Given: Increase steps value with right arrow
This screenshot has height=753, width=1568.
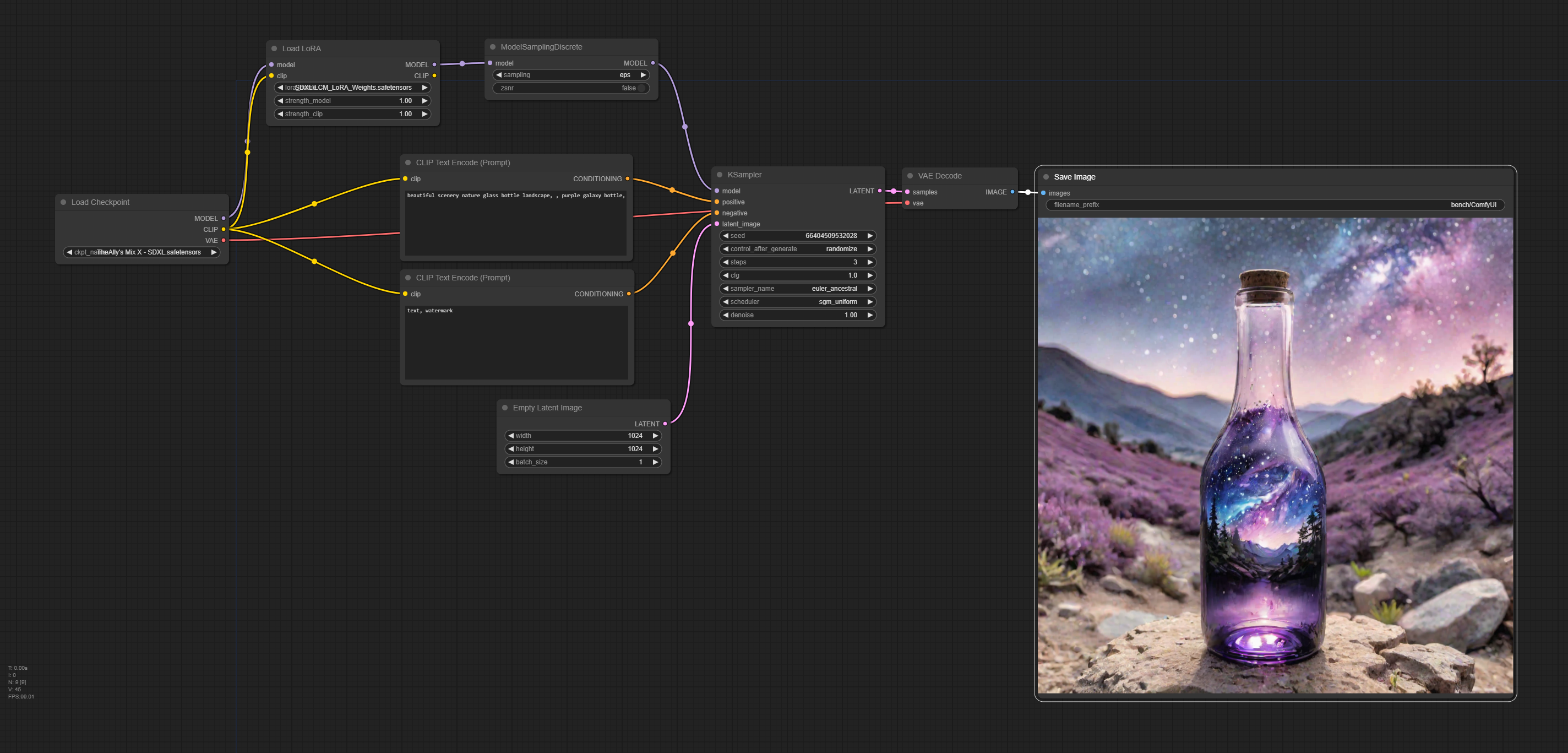Looking at the screenshot, I should point(870,263).
